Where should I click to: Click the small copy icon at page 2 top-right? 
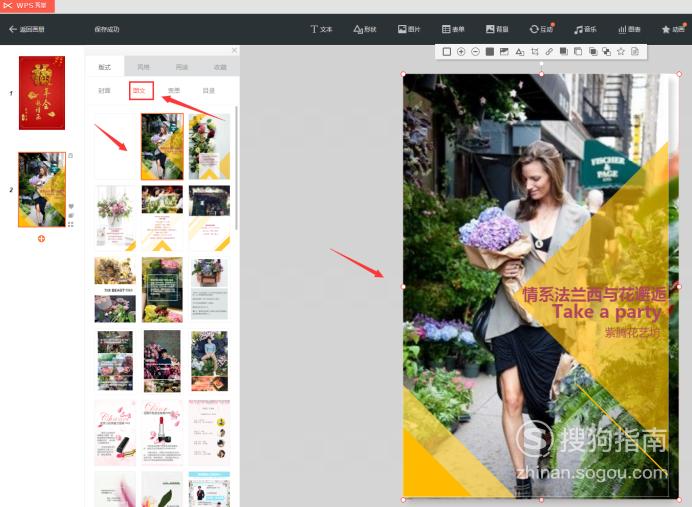point(71,155)
